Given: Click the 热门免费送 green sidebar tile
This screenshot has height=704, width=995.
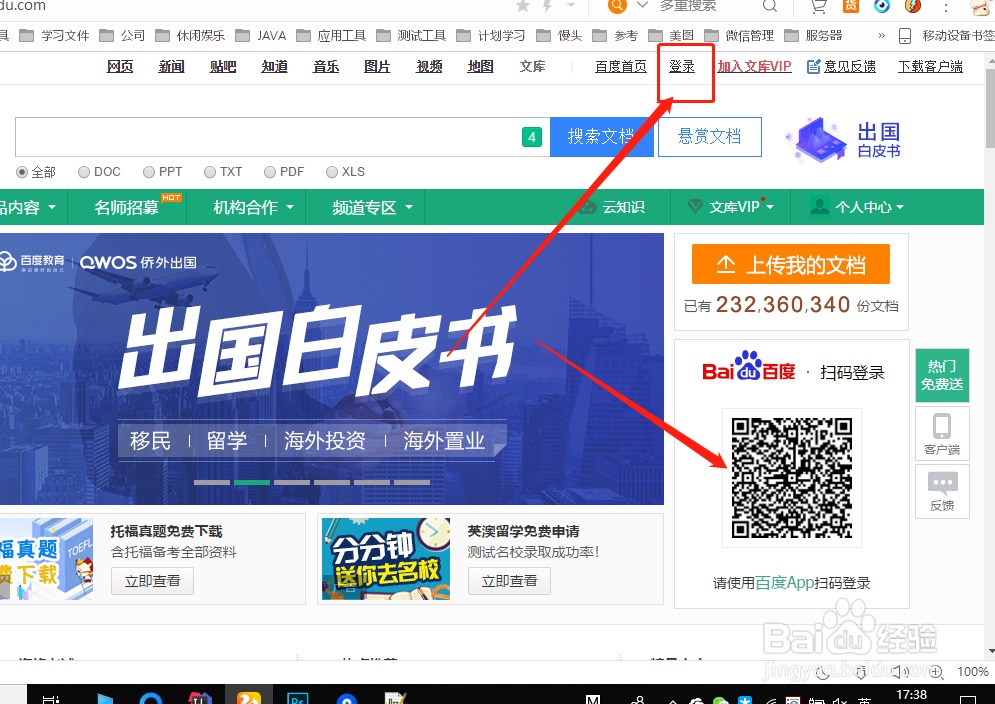Looking at the screenshot, I should 942,375.
